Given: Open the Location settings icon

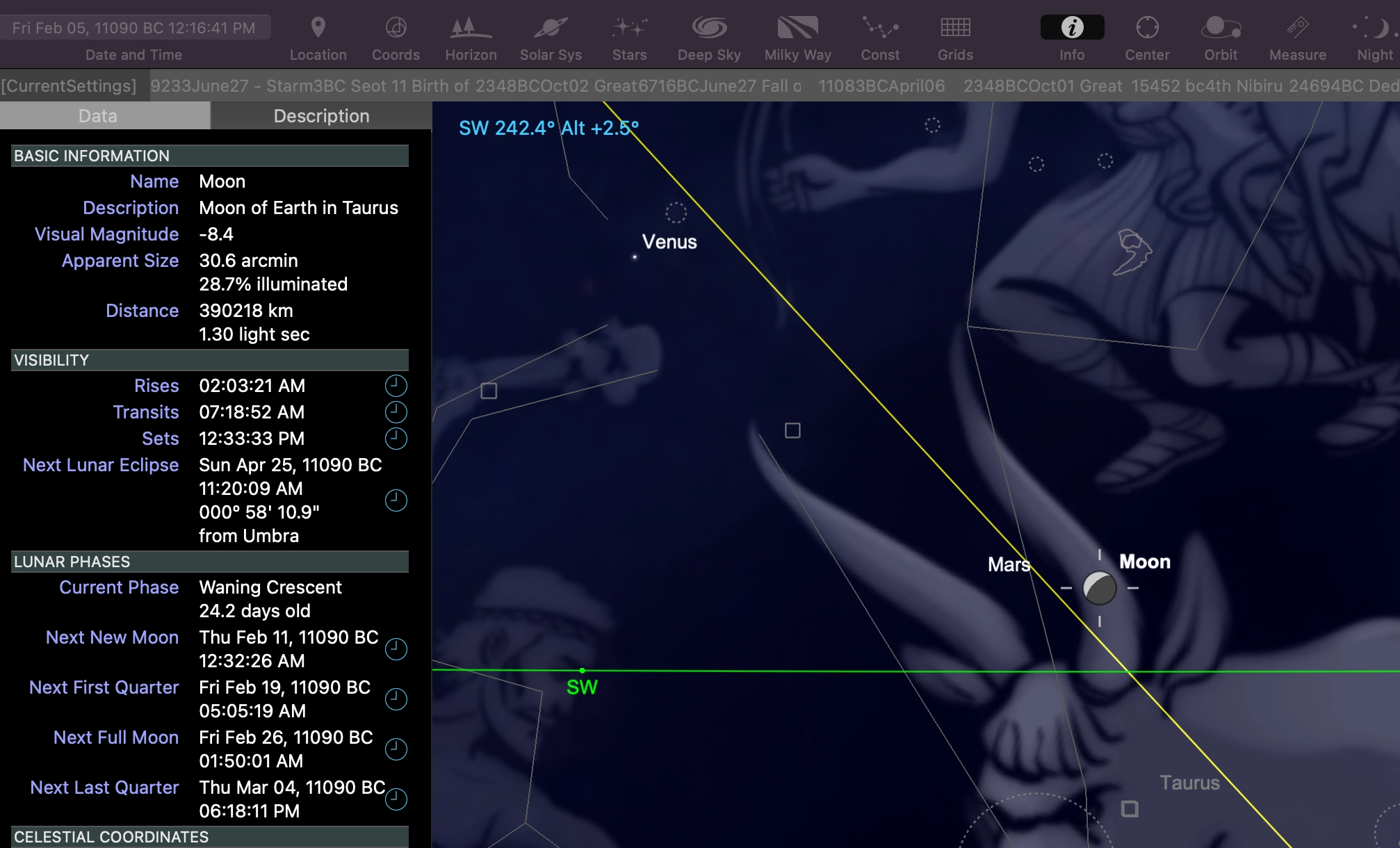Looking at the screenshot, I should [x=318, y=28].
